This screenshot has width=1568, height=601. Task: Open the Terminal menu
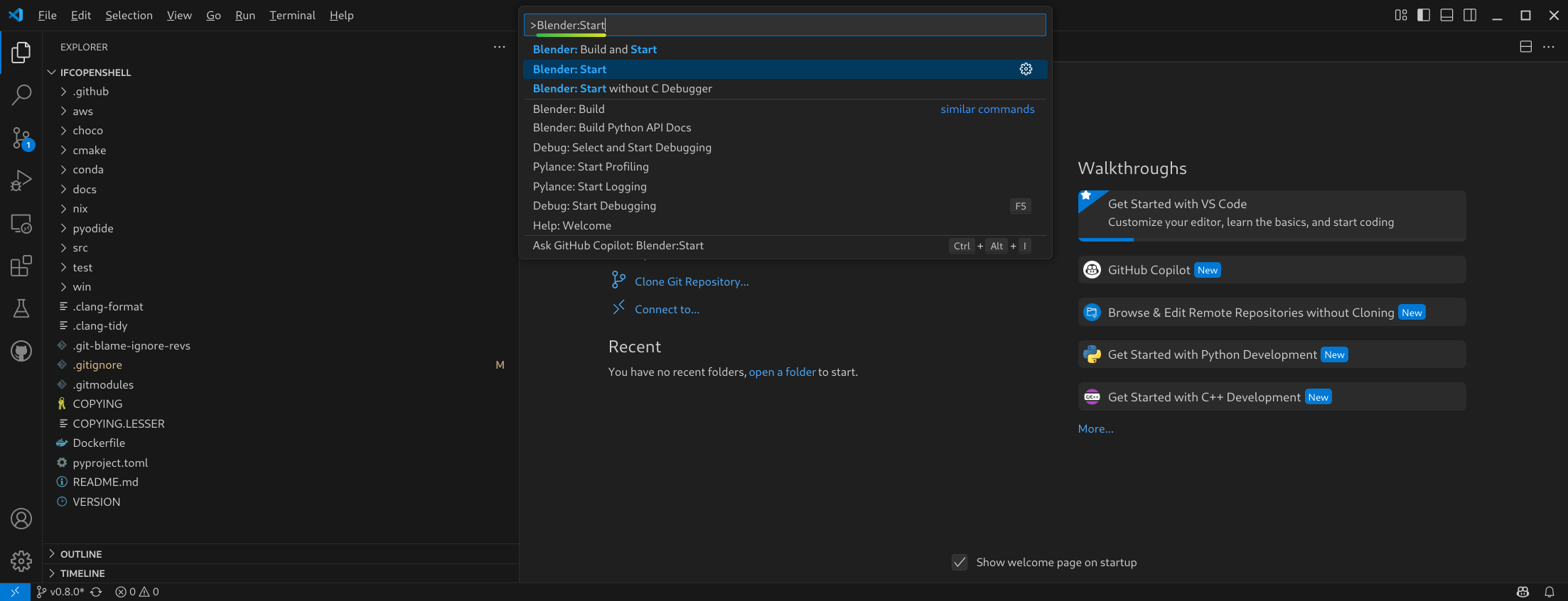point(292,15)
